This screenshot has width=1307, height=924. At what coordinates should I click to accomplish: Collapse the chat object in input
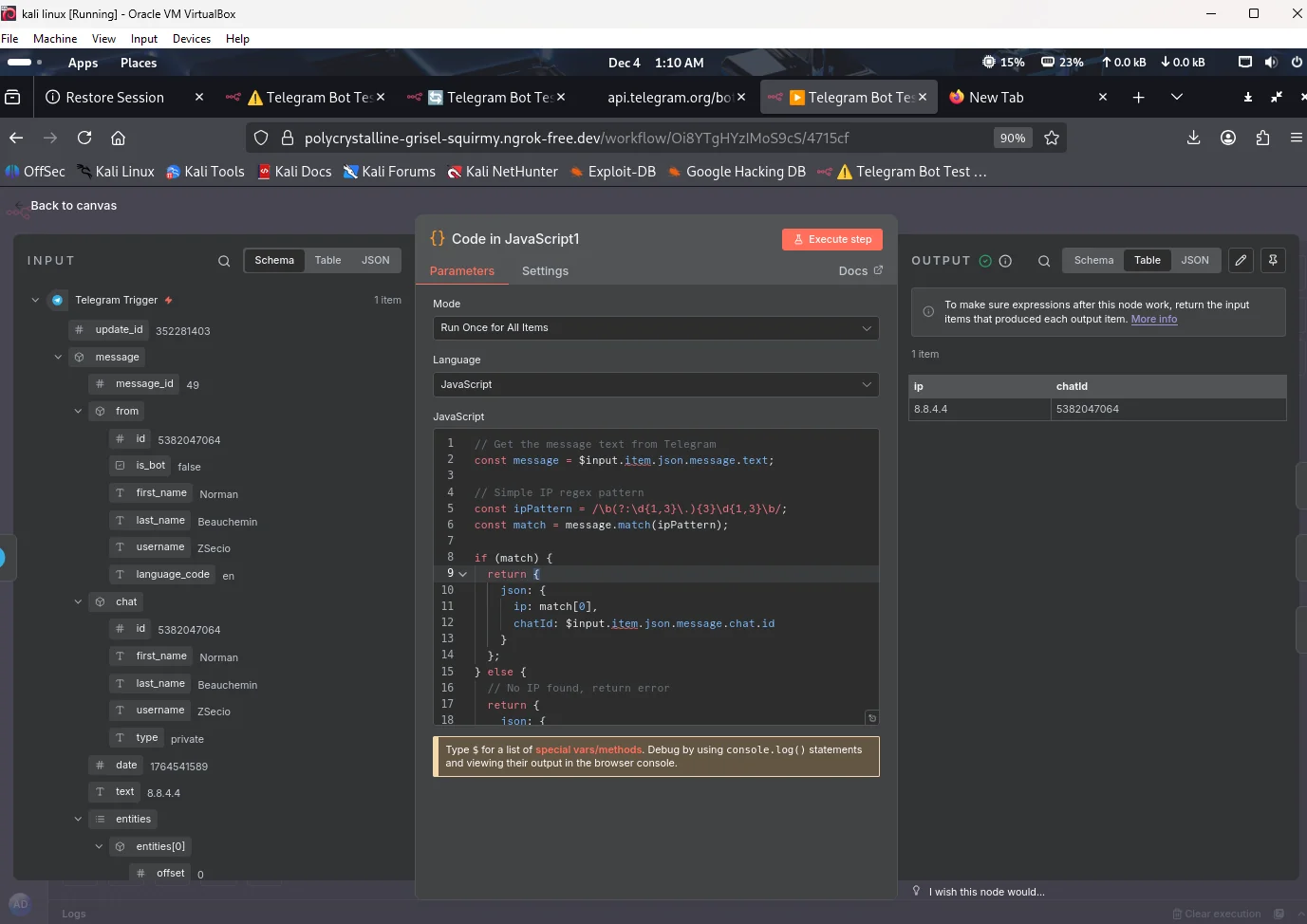(78, 601)
